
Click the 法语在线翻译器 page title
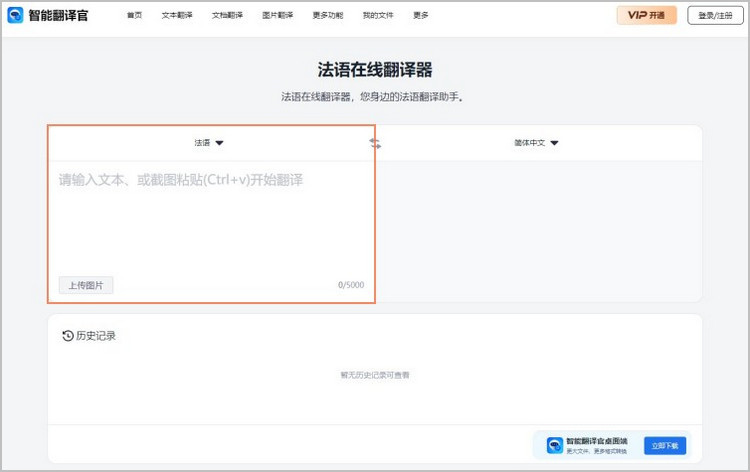point(375,70)
